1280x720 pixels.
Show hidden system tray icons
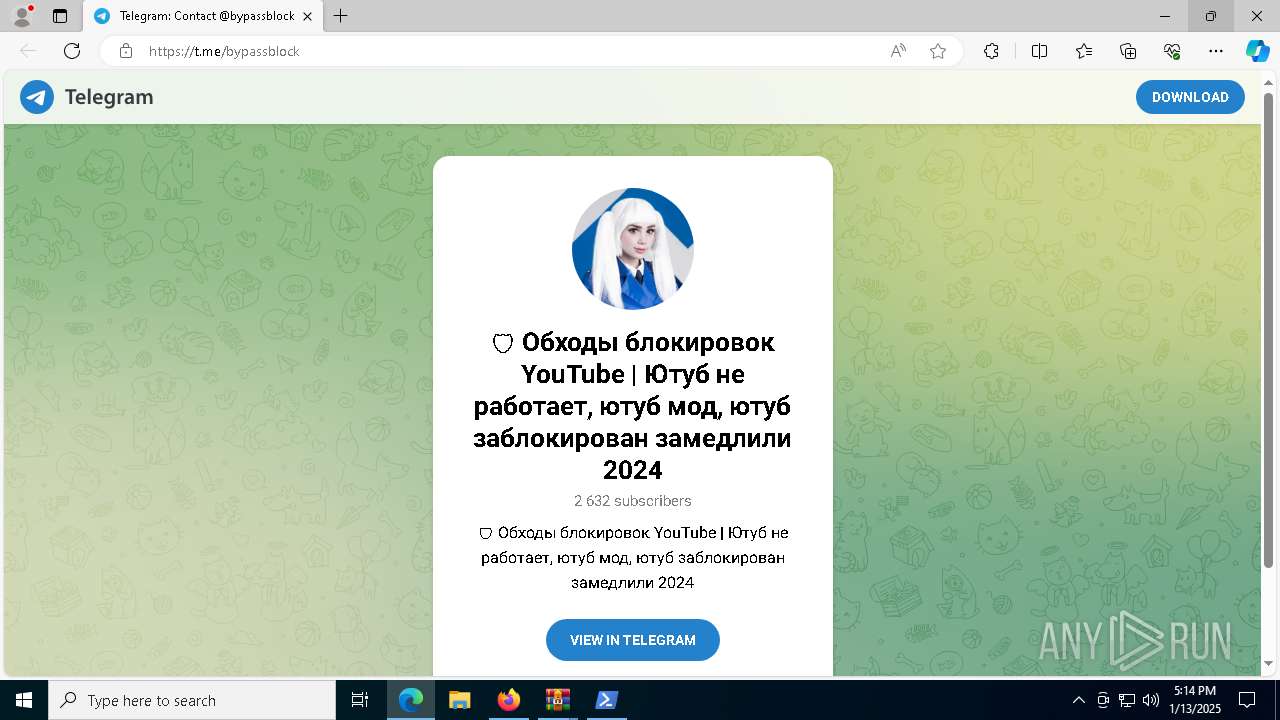(x=1078, y=700)
